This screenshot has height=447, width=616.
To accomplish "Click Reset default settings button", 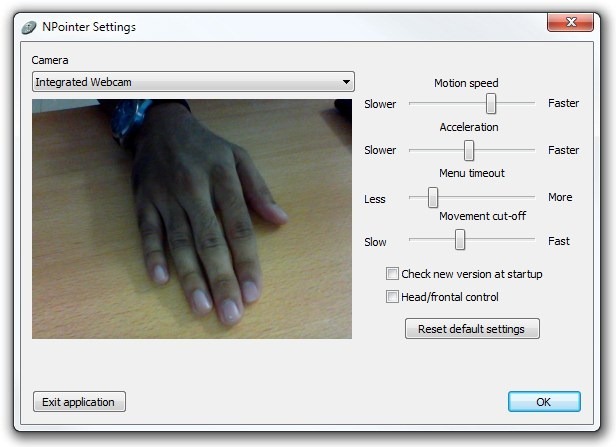I will click(472, 329).
